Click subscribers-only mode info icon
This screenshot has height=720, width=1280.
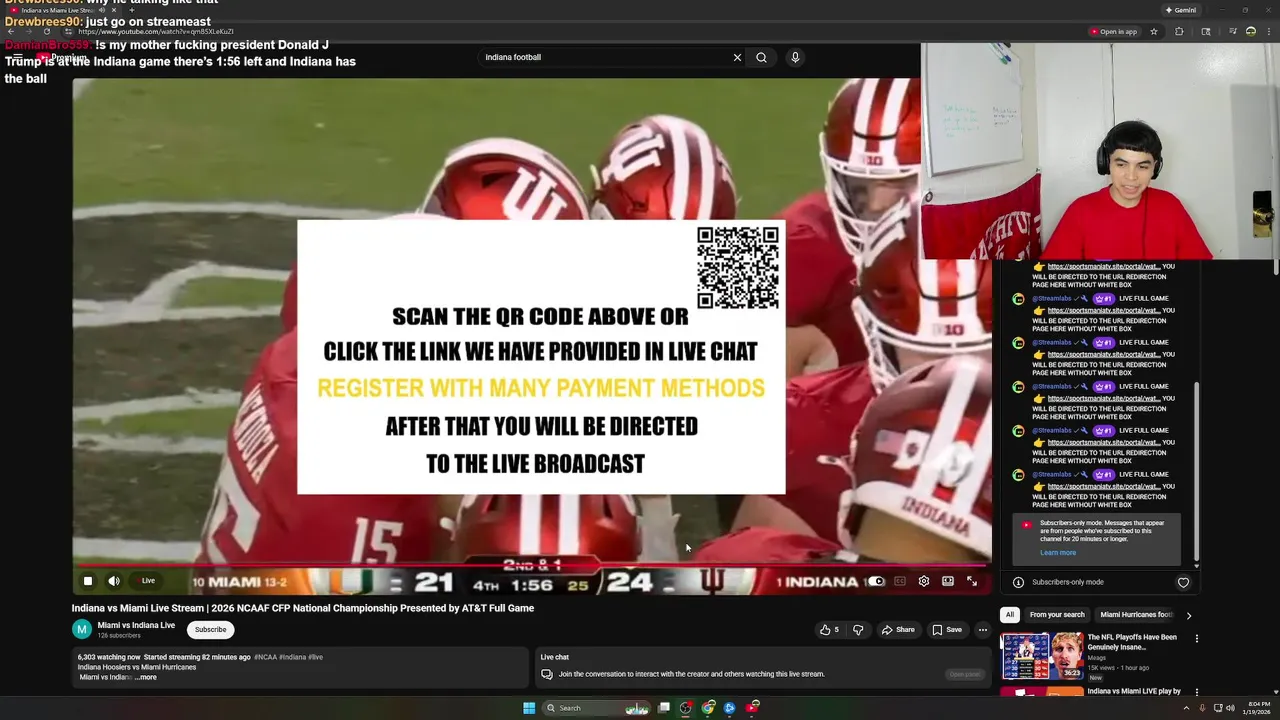(x=1018, y=582)
